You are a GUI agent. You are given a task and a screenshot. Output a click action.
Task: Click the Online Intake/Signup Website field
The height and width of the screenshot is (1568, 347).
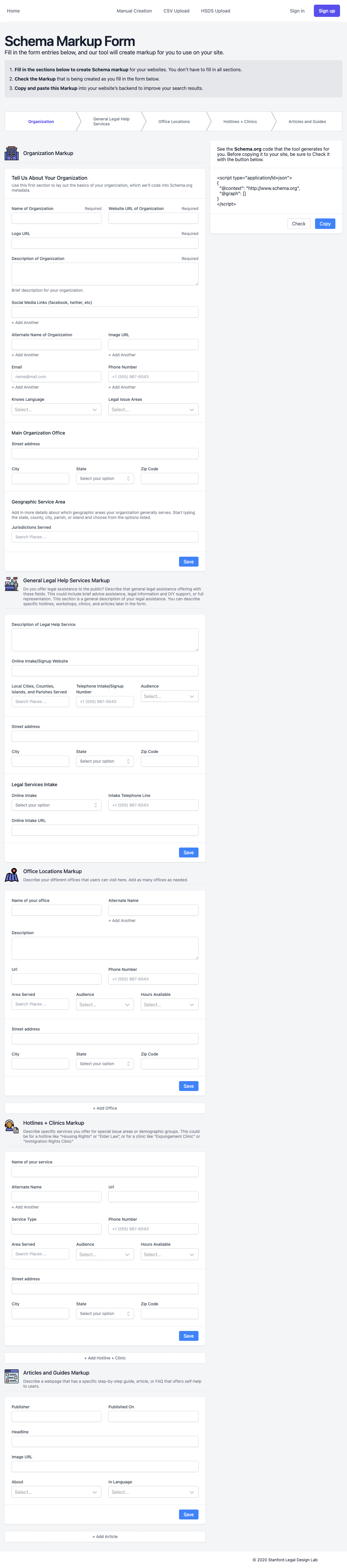105,671
